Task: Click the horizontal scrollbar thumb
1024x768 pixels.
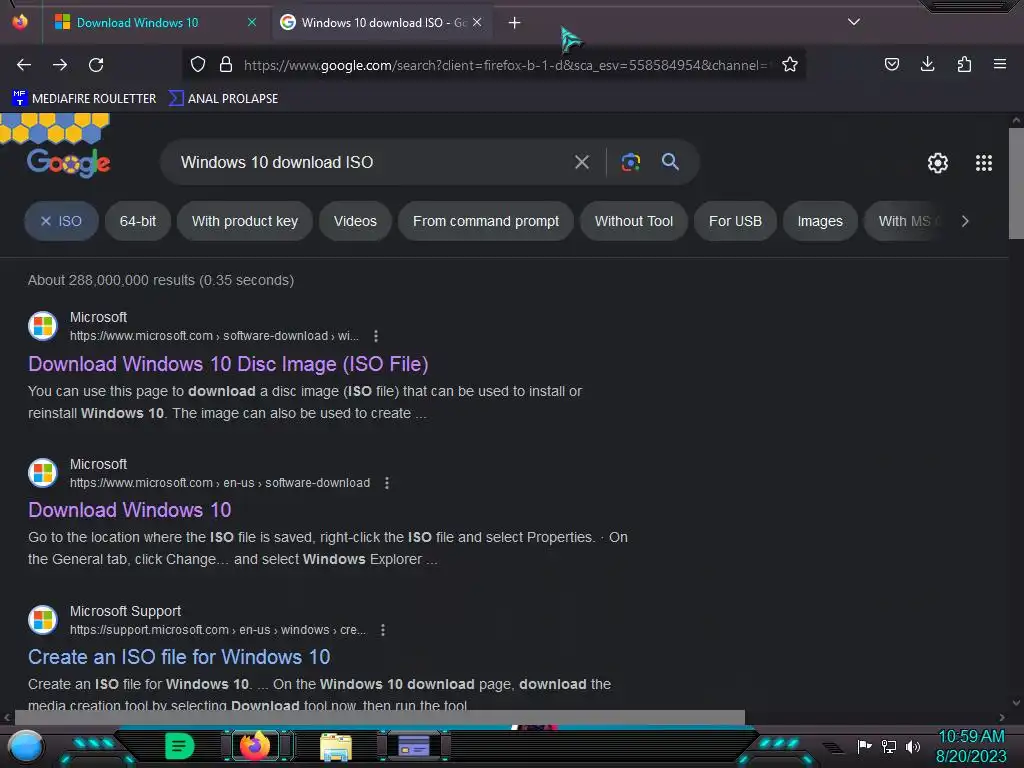Action: pyautogui.click(x=379, y=717)
